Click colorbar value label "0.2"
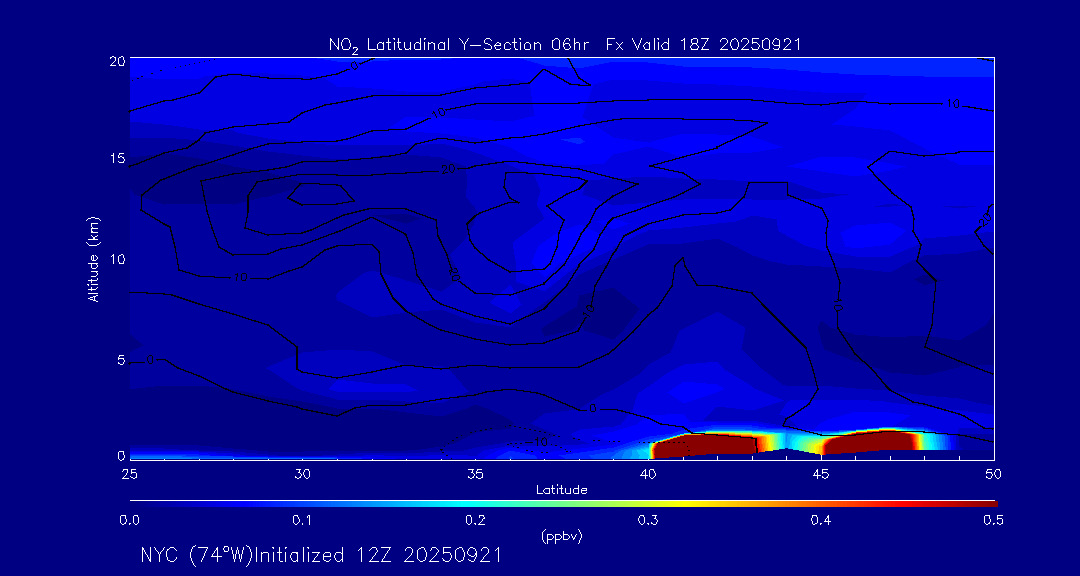The width and height of the screenshot is (1080, 576). pyautogui.click(x=475, y=521)
